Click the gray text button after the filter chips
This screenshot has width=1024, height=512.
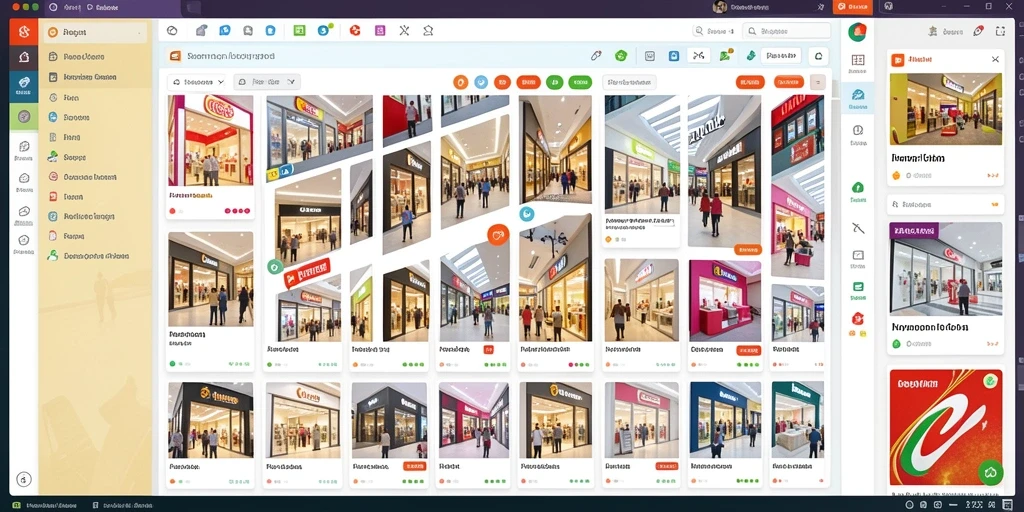(x=629, y=82)
